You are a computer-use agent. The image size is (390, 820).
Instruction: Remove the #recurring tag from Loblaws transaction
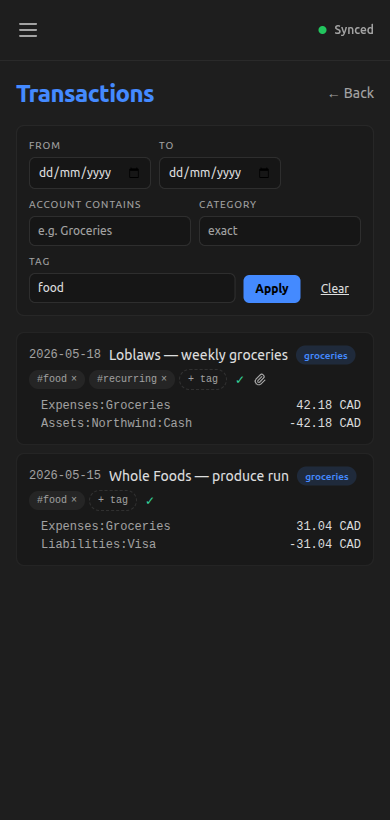click(164, 379)
